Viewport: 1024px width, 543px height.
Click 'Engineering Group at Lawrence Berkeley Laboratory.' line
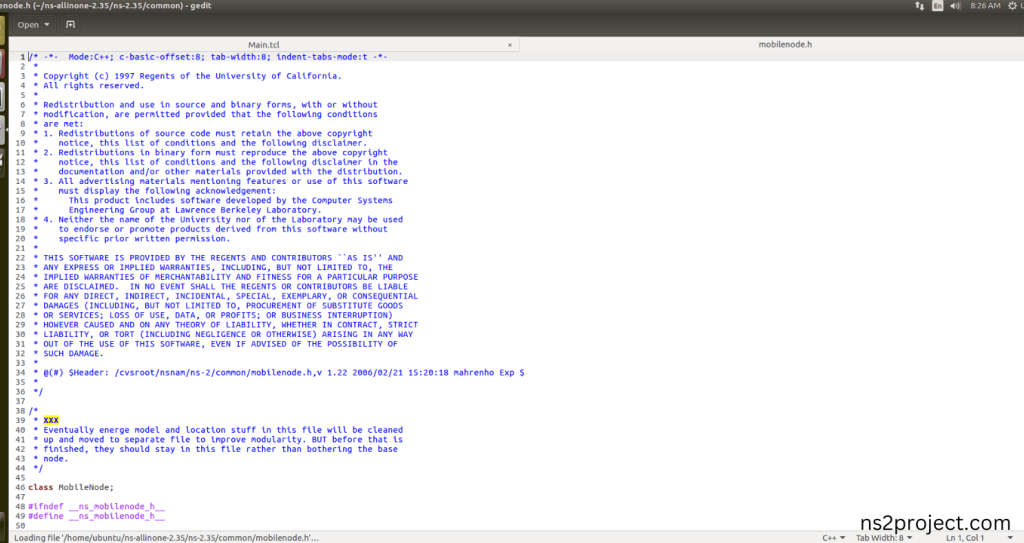[x=195, y=210]
